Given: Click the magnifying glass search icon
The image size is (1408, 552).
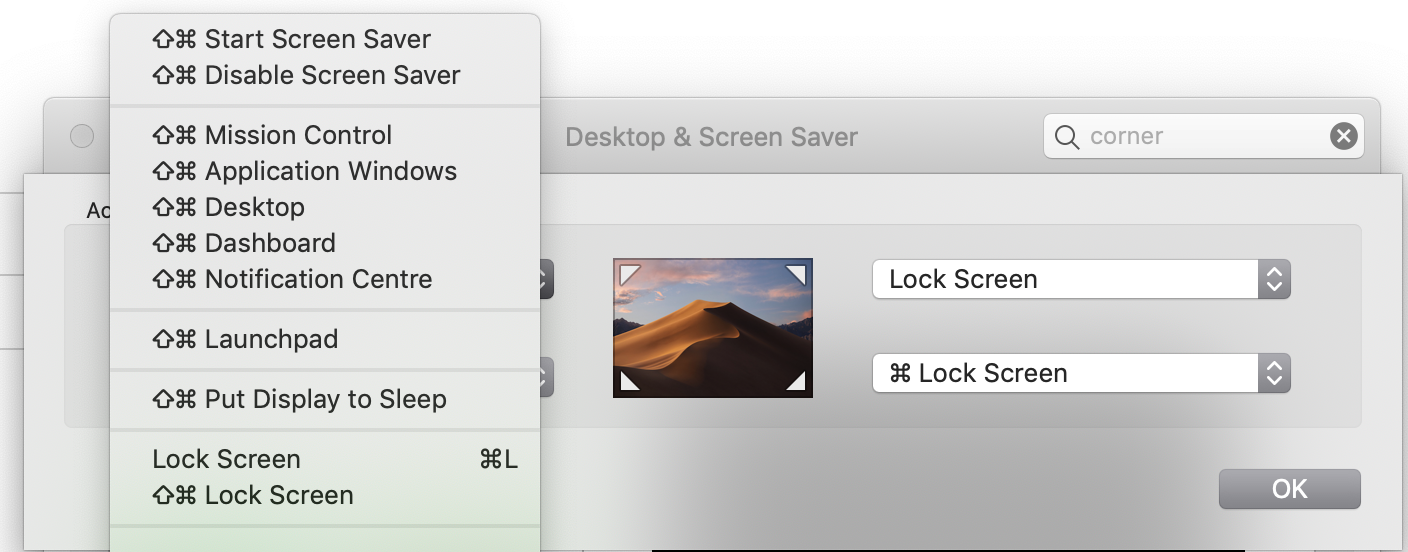Looking at the screenshot, I should (1067, 137).
